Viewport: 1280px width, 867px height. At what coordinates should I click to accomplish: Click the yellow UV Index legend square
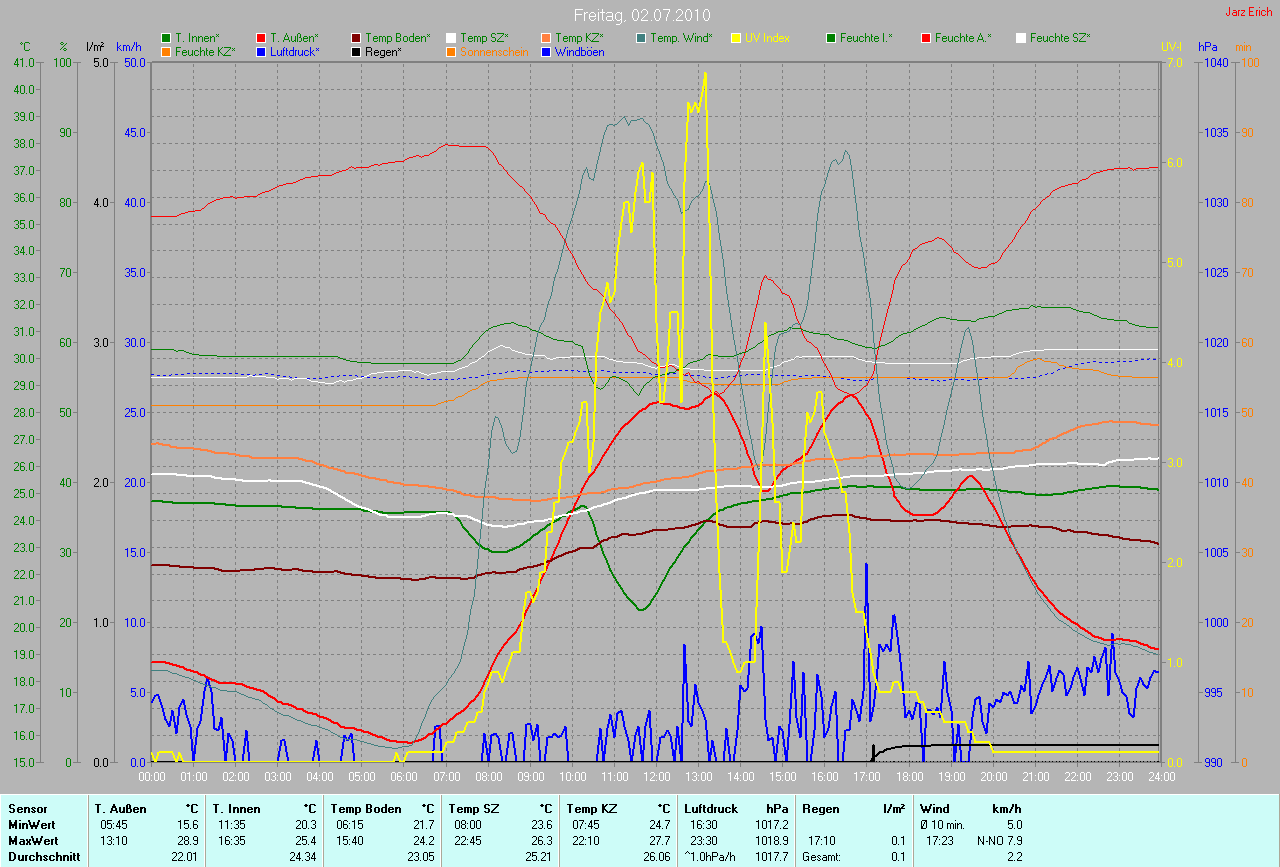click(x=736, y=38)
